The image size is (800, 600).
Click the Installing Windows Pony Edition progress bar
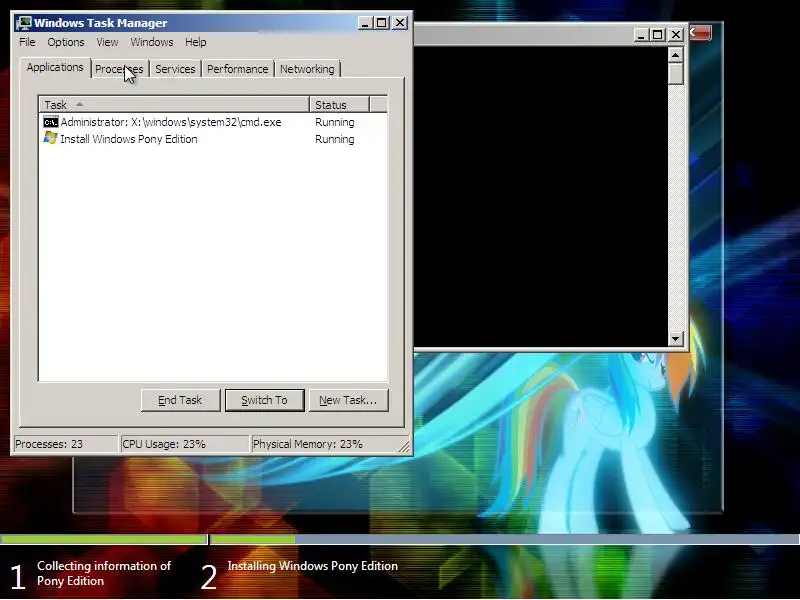click(x=505, y=539)
